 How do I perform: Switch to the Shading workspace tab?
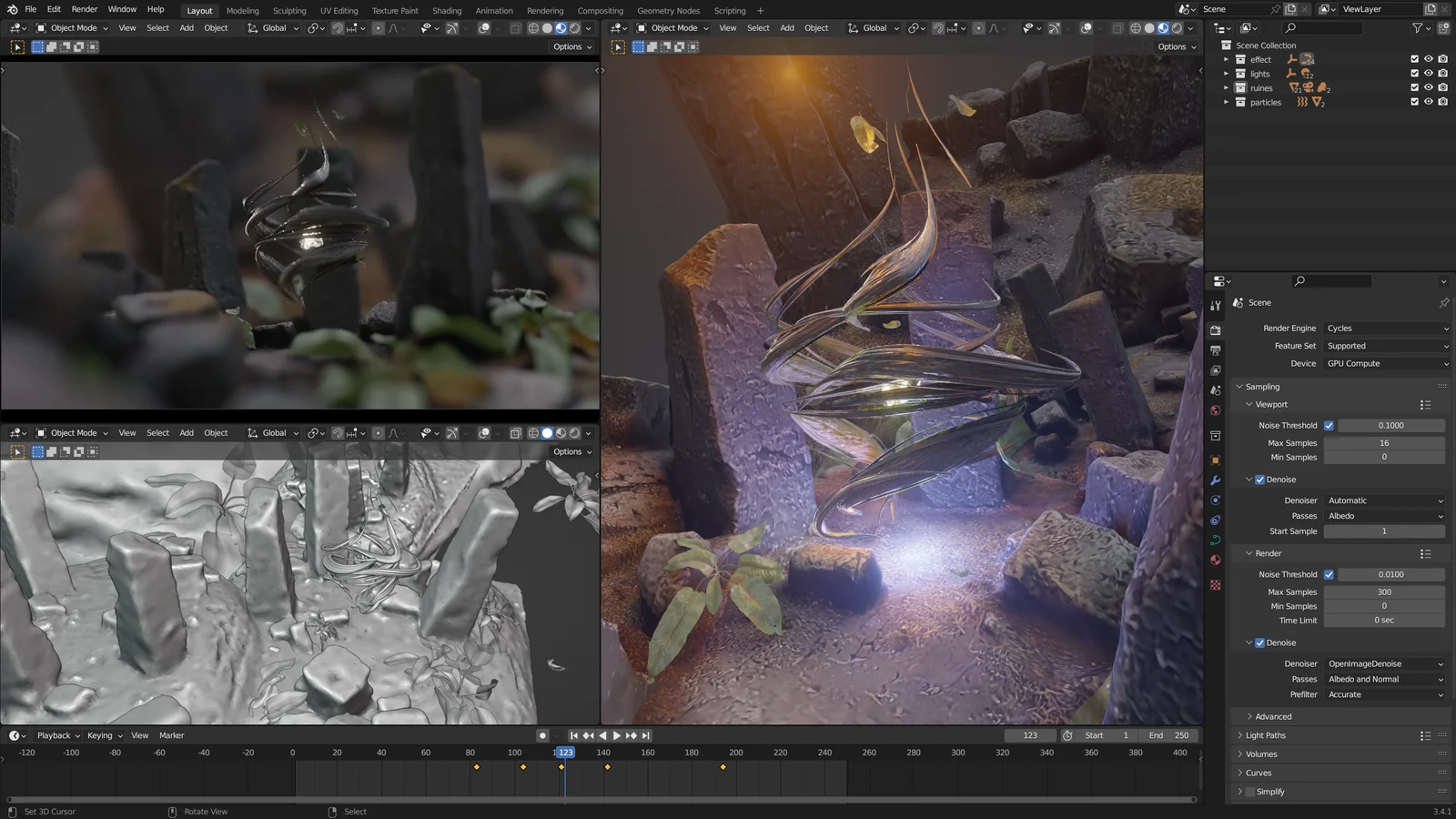447,10
